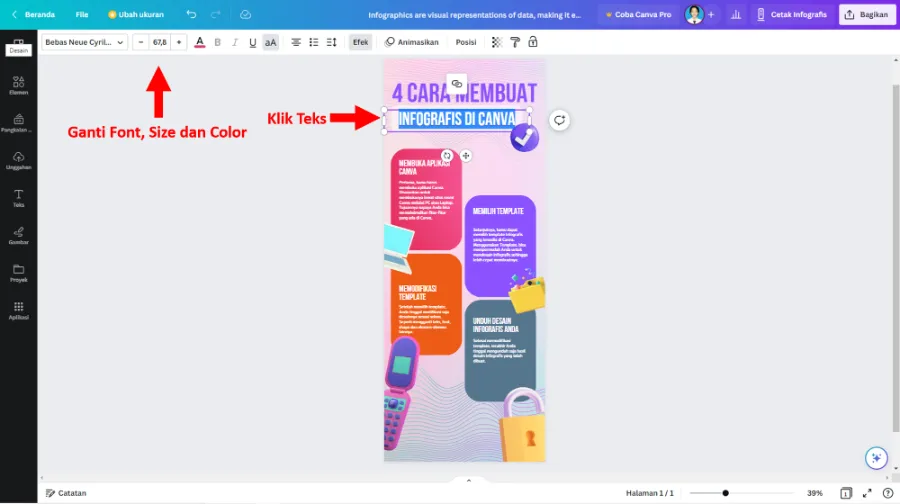The width and height of the screenshot is (900, 504).
Task: Click the font size field 67,8
Action: coord(160,42)
